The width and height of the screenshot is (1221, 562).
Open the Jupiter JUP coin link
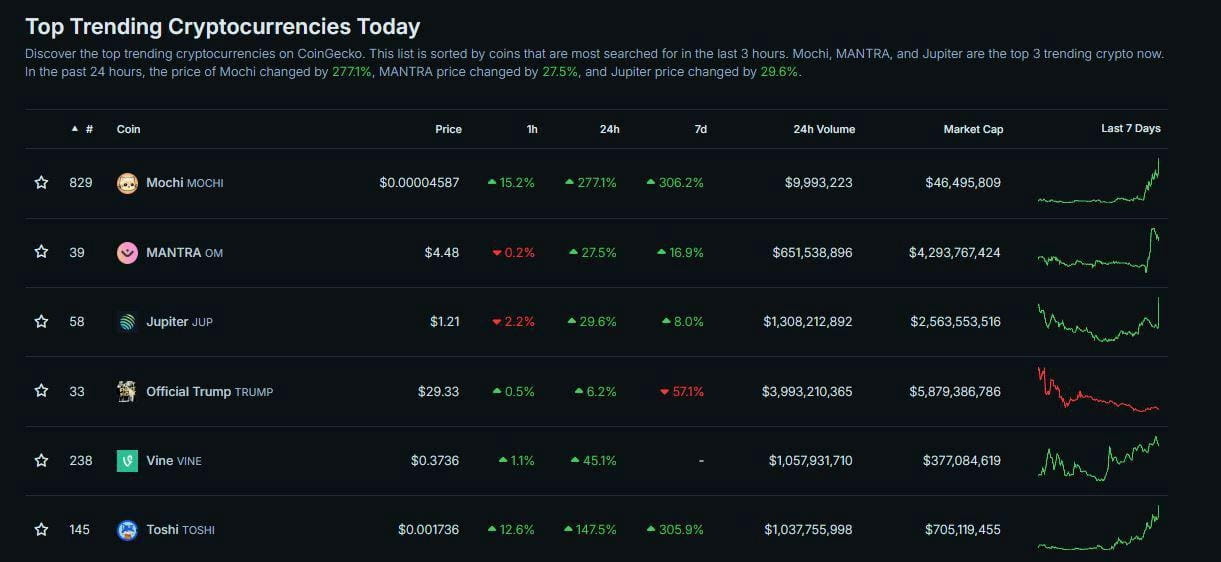click(179, 322)
